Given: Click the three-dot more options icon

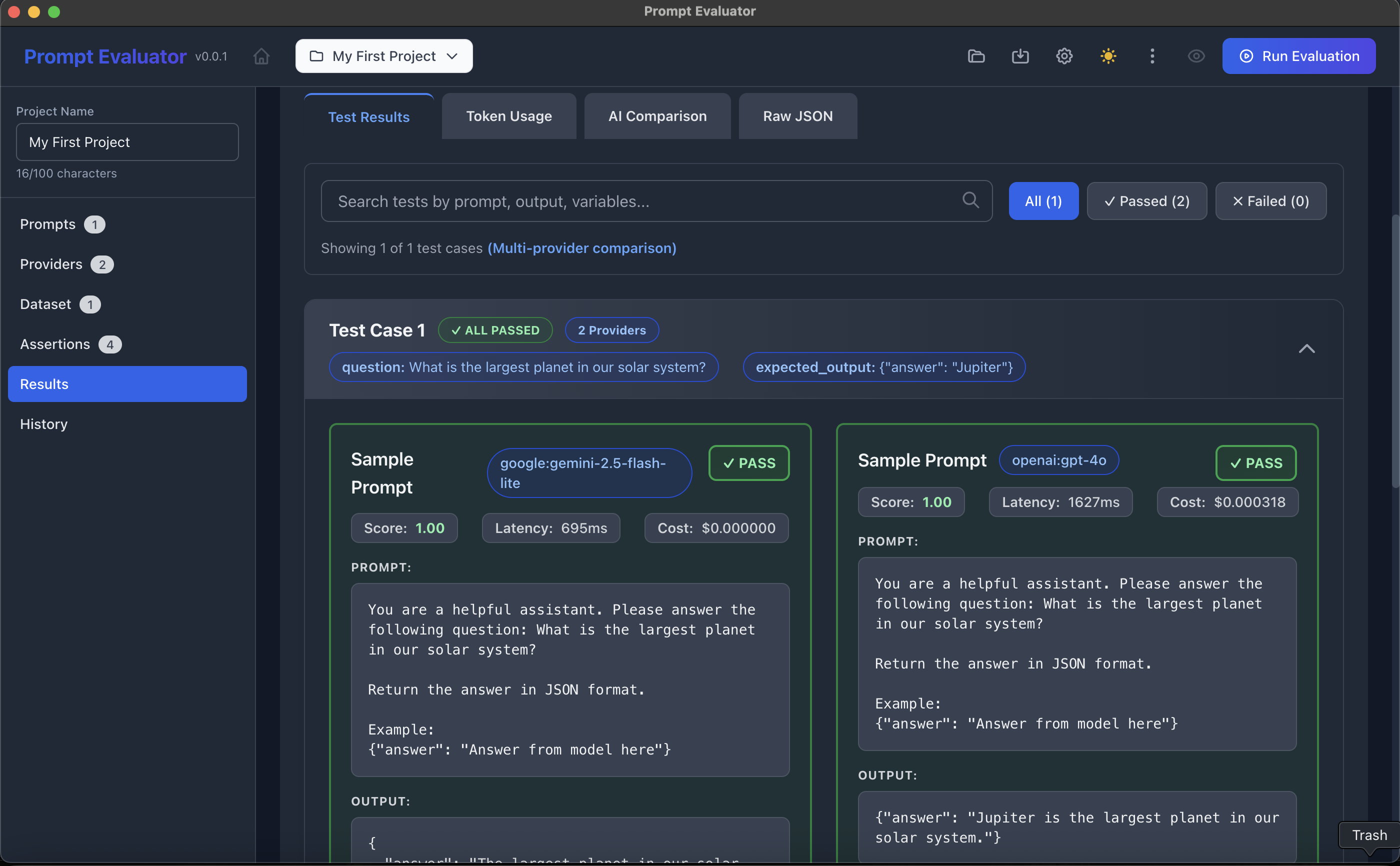Looking at the screenshot, I should 1152,56.
